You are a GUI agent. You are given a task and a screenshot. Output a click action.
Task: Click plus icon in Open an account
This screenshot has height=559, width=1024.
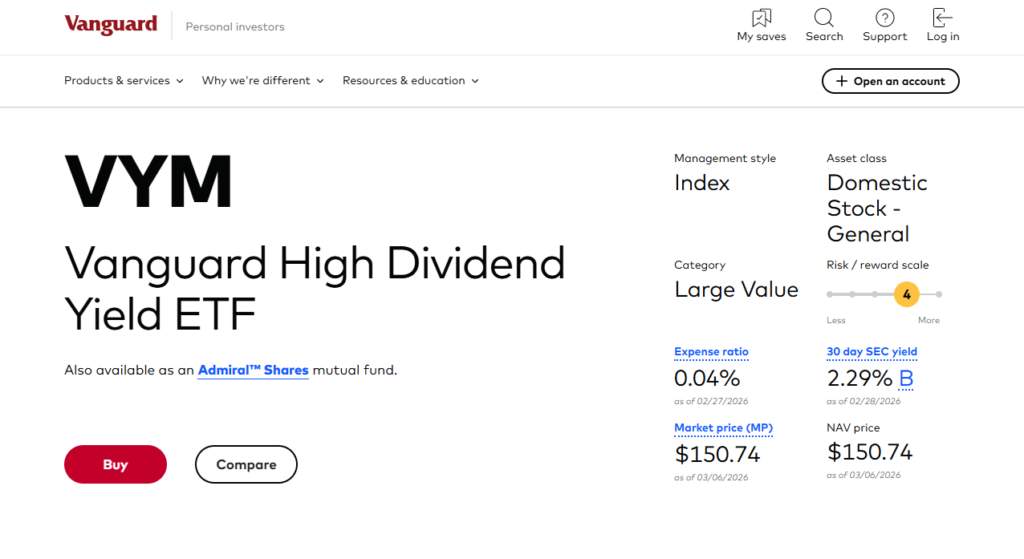[x=842, y=81]
